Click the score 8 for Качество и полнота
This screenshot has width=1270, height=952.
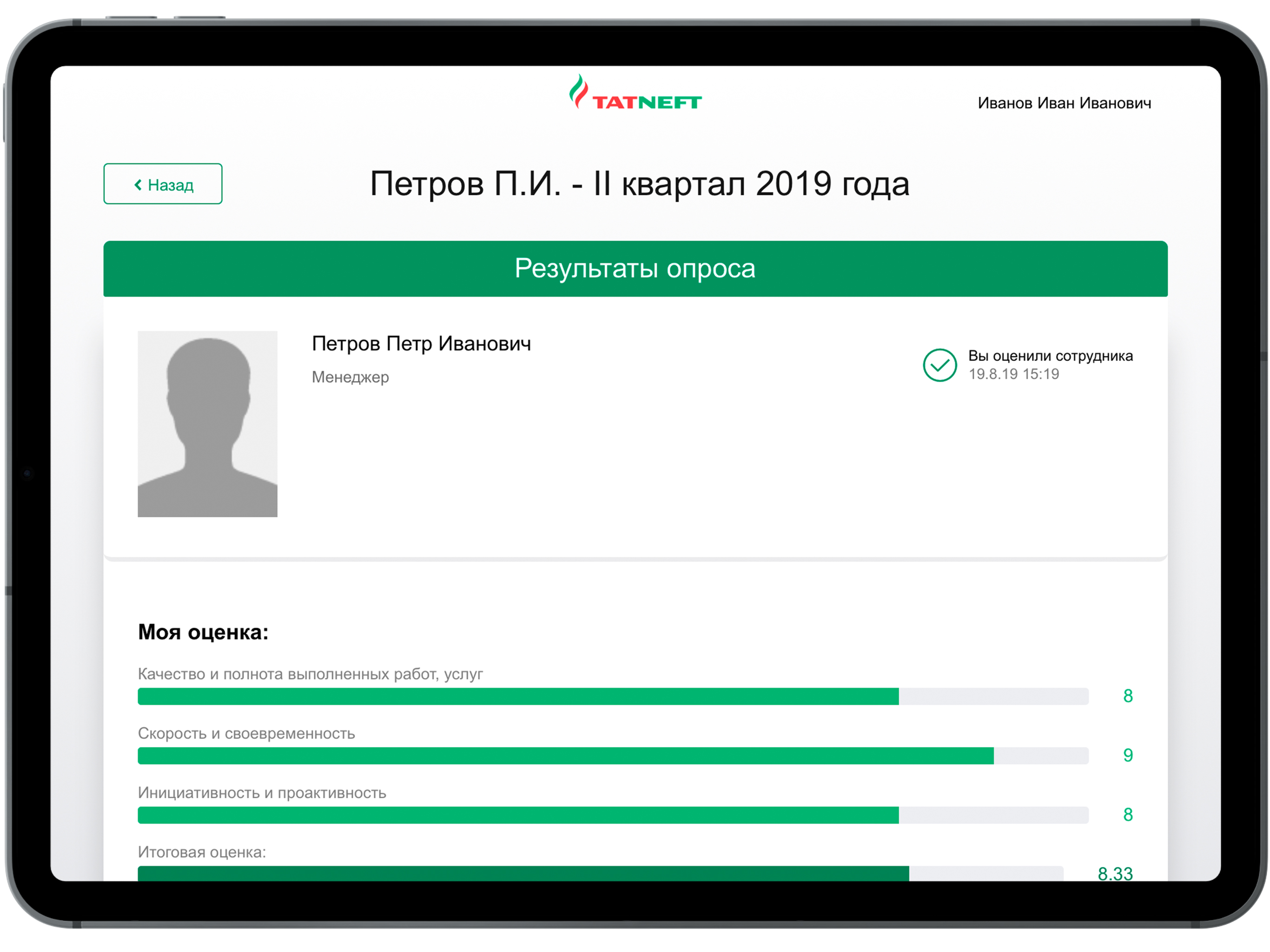tap(1128, 696)
